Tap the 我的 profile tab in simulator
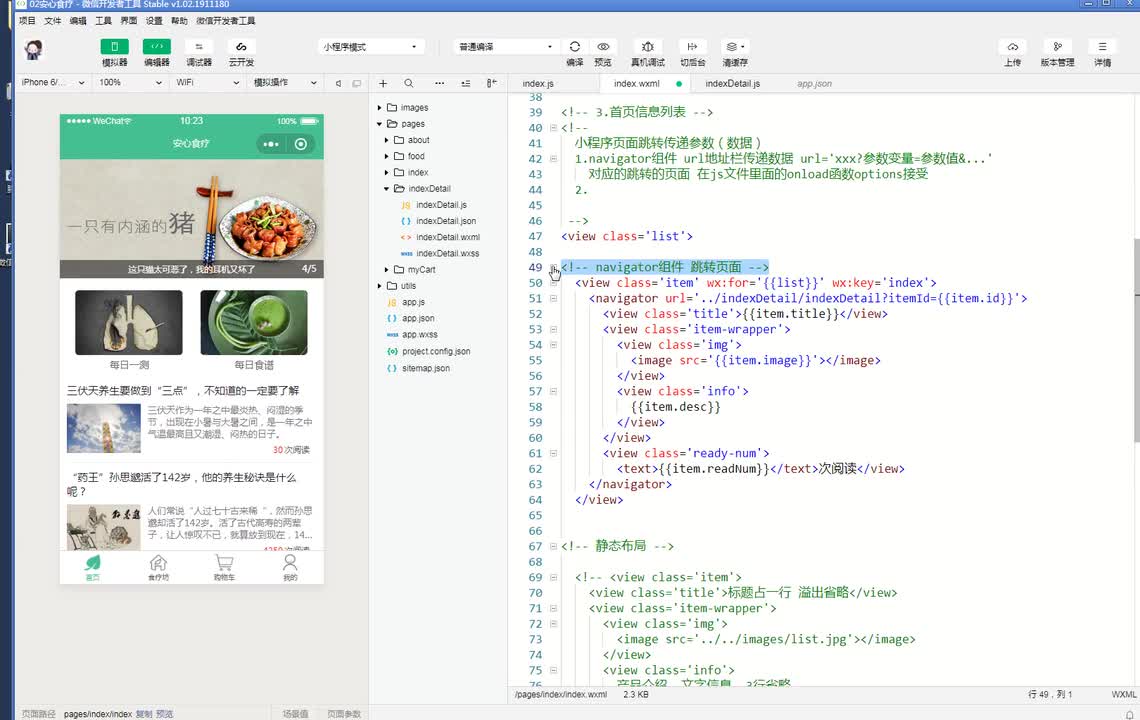1140x720 pixels. coord(290,567)
